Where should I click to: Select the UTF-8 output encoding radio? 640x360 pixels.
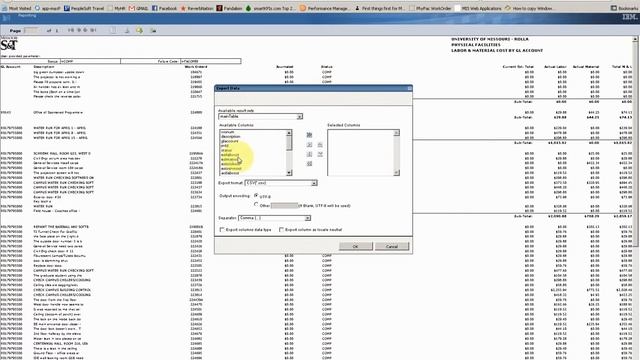tap(256, 196)
